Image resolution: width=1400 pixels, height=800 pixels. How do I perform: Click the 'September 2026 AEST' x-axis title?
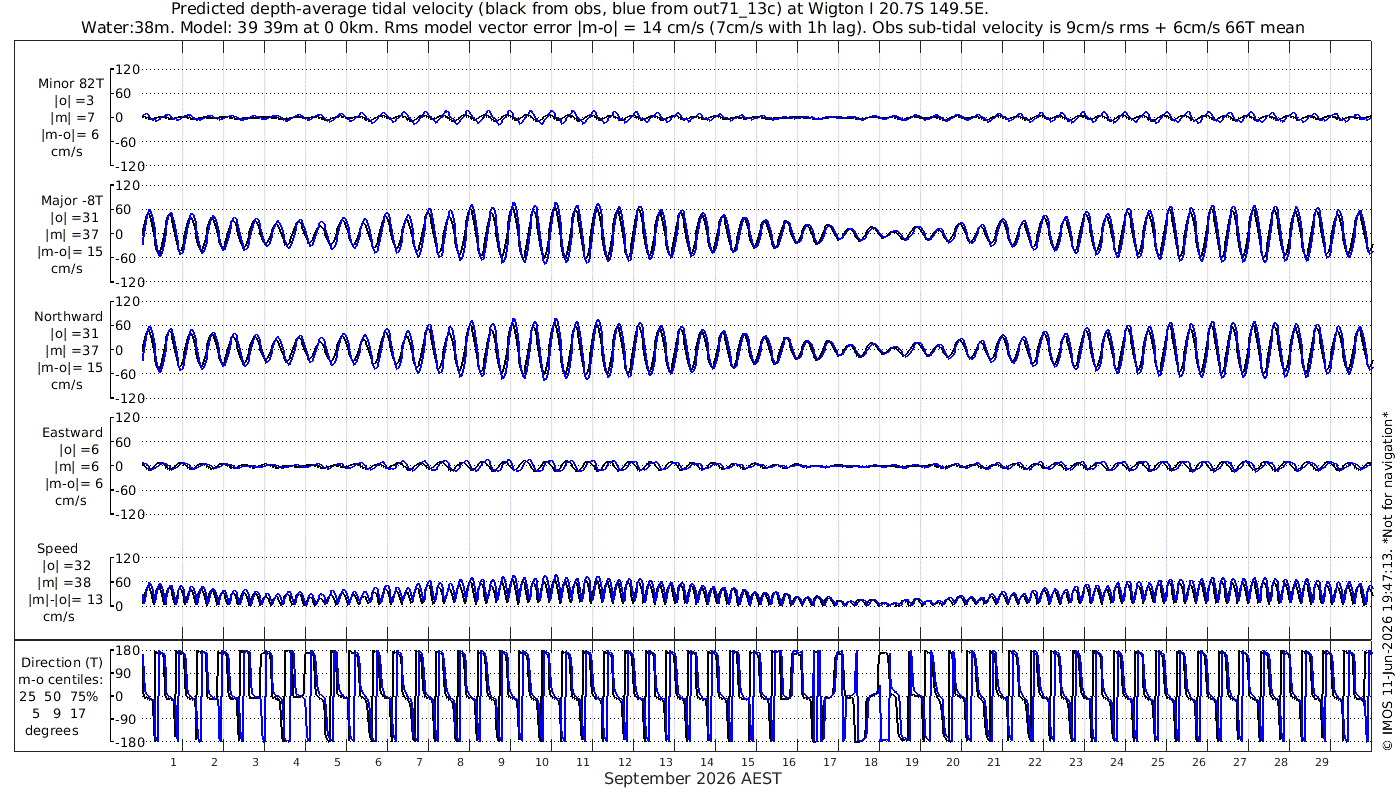pos(693,779)
